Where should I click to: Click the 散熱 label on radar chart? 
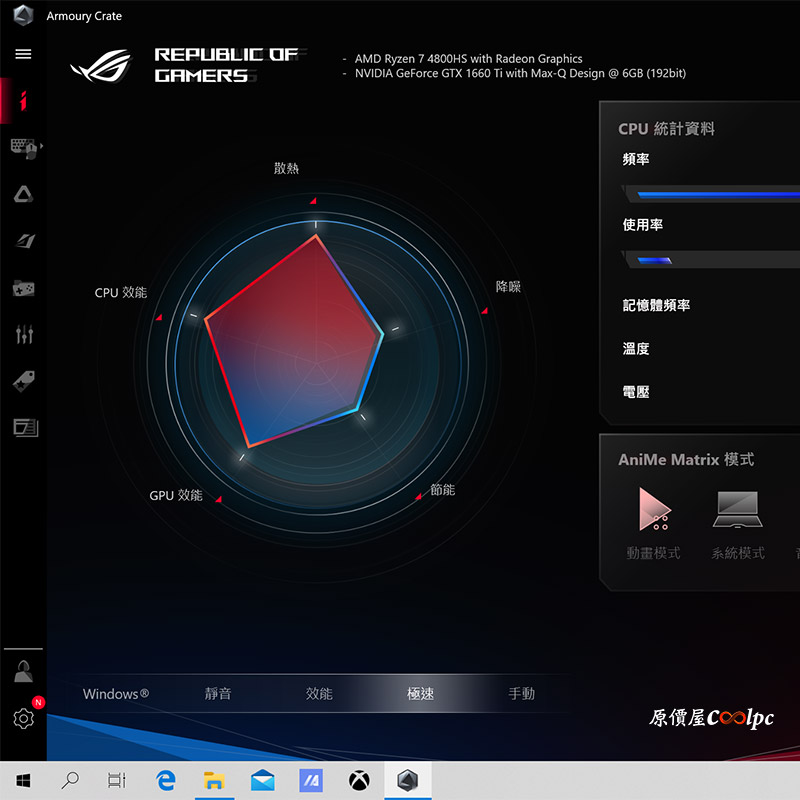point(286,168)
